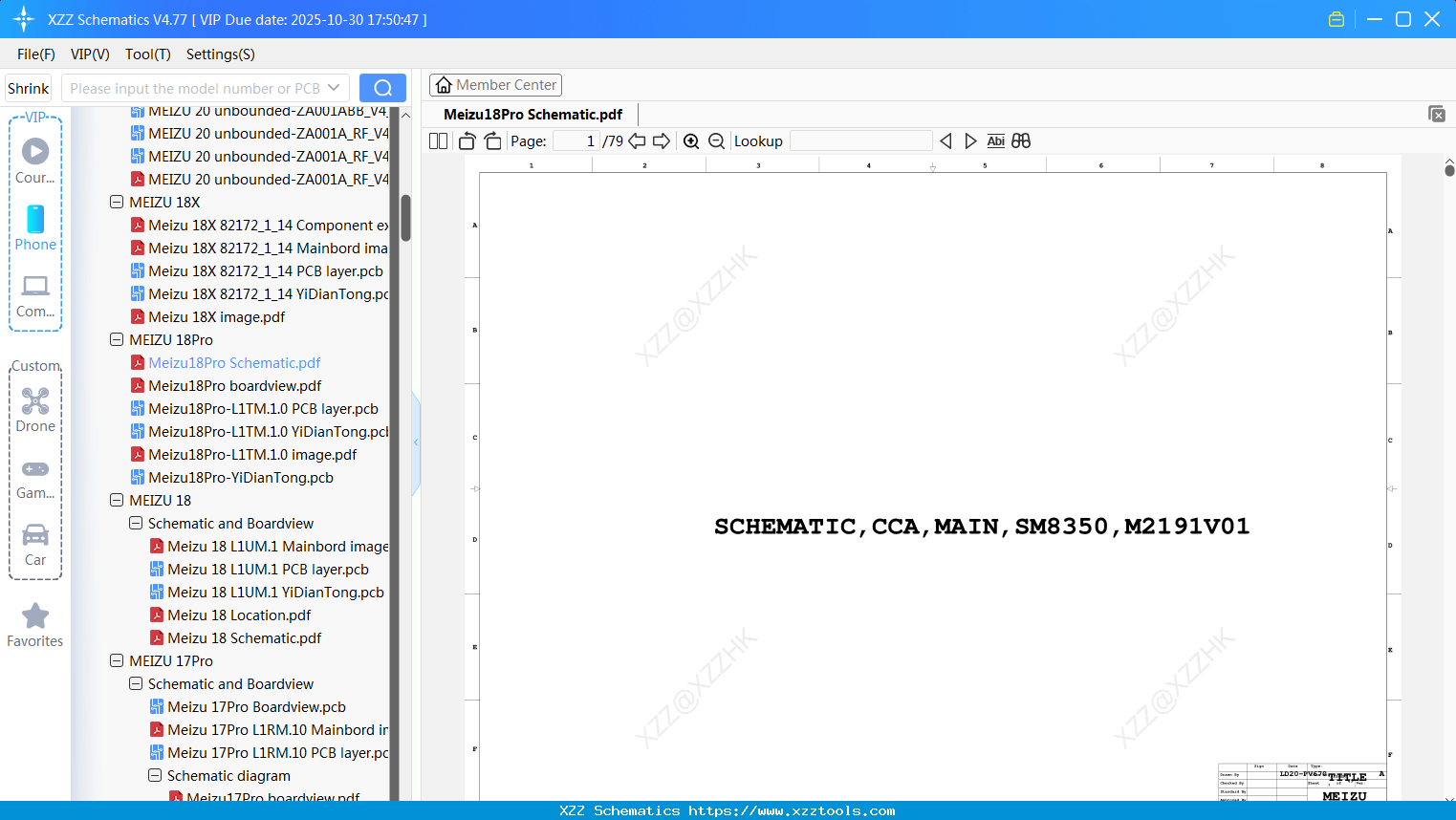1456x820 pixels.
Task: Rotate the PDF page clockwise
Action: 492,141
